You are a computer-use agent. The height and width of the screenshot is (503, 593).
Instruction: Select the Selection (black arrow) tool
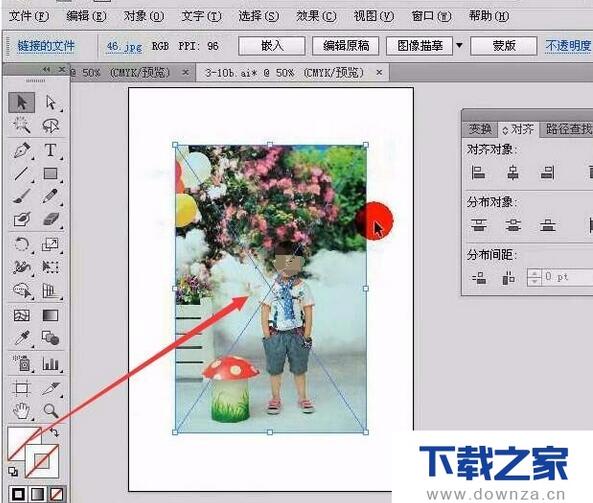coord(22,102)
